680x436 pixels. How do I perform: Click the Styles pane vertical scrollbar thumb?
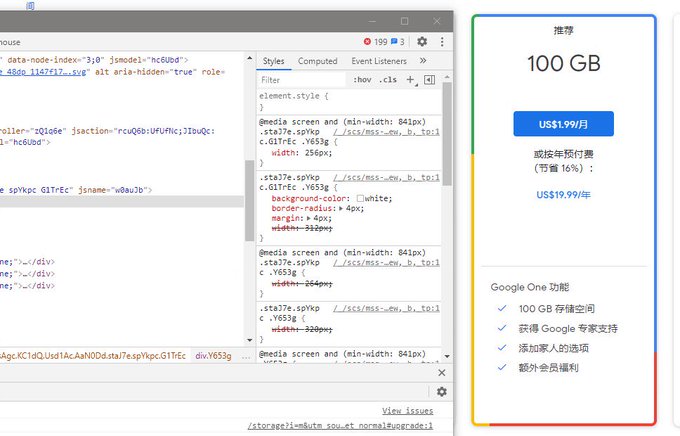click(447, 134)
